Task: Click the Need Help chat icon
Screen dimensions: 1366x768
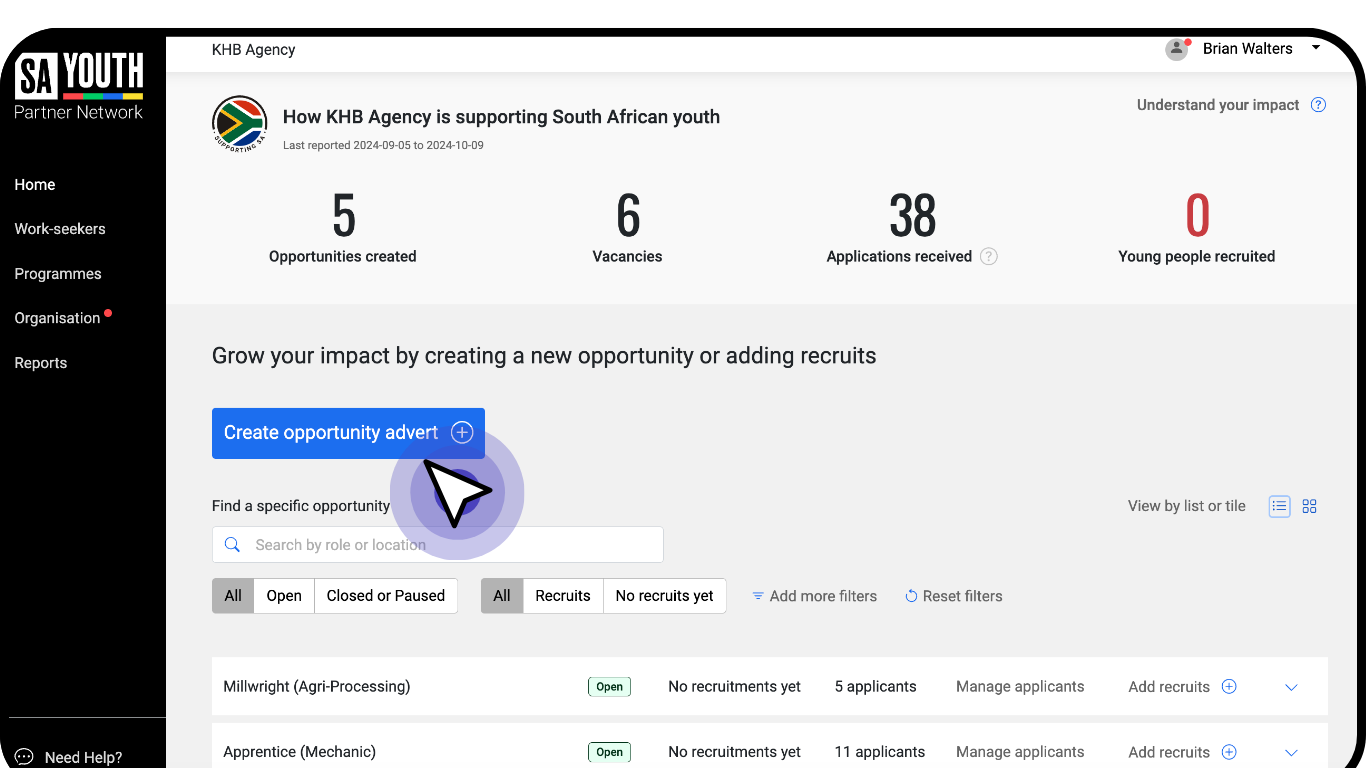Action: pyautogui.click(x=24, y=757)
